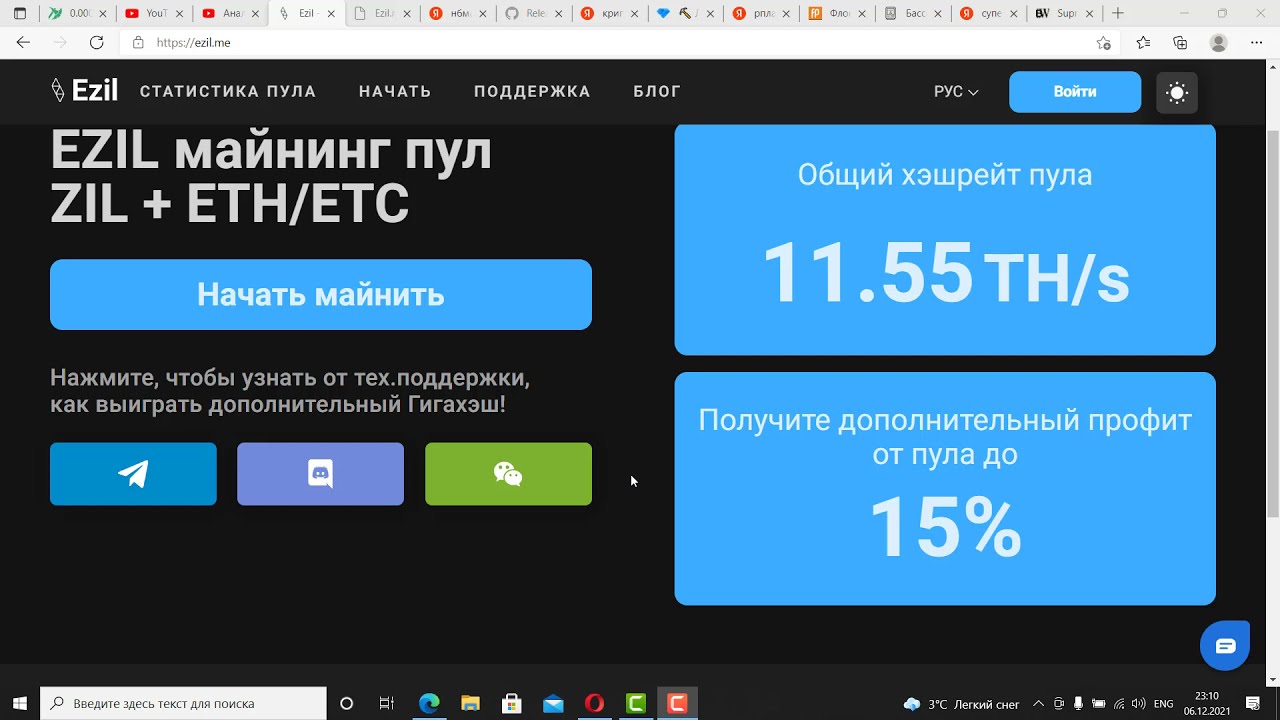Switch to the 0.00 browser tab
Image resolution: width=1280 pixels, height=720 pixels.
[x=78, y=14]
